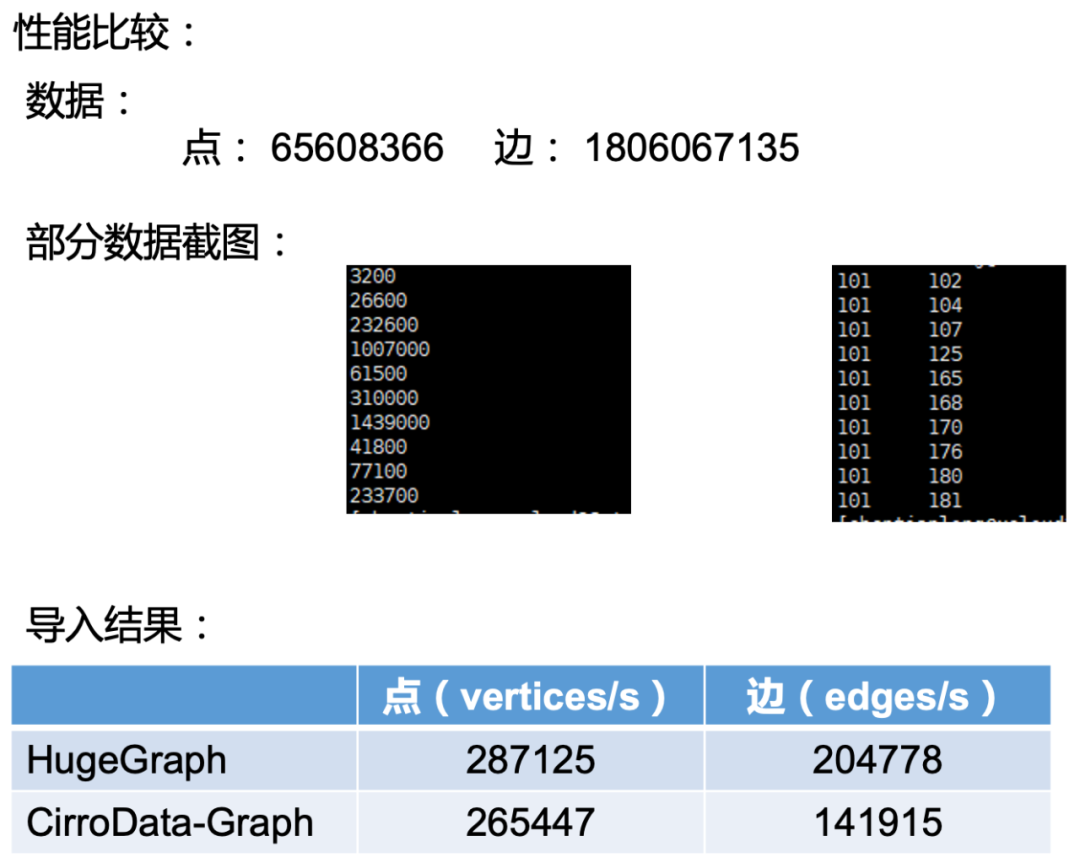Click value 26600 in vertex screenshot
Screen dimensions: 1080x863
click(378, 300)
